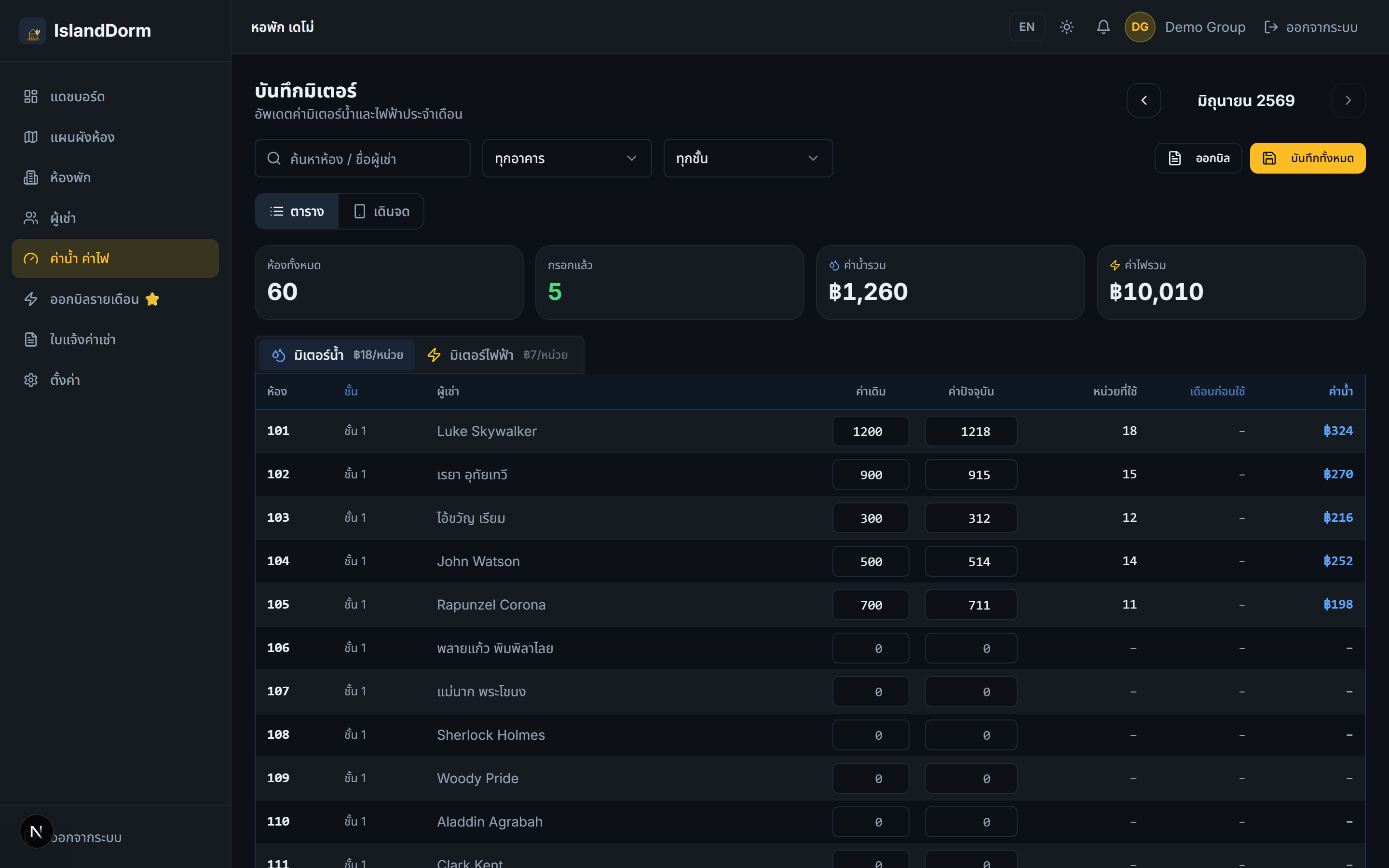Expand the ทุกอาคาร building dropdown

click(567, 158)
